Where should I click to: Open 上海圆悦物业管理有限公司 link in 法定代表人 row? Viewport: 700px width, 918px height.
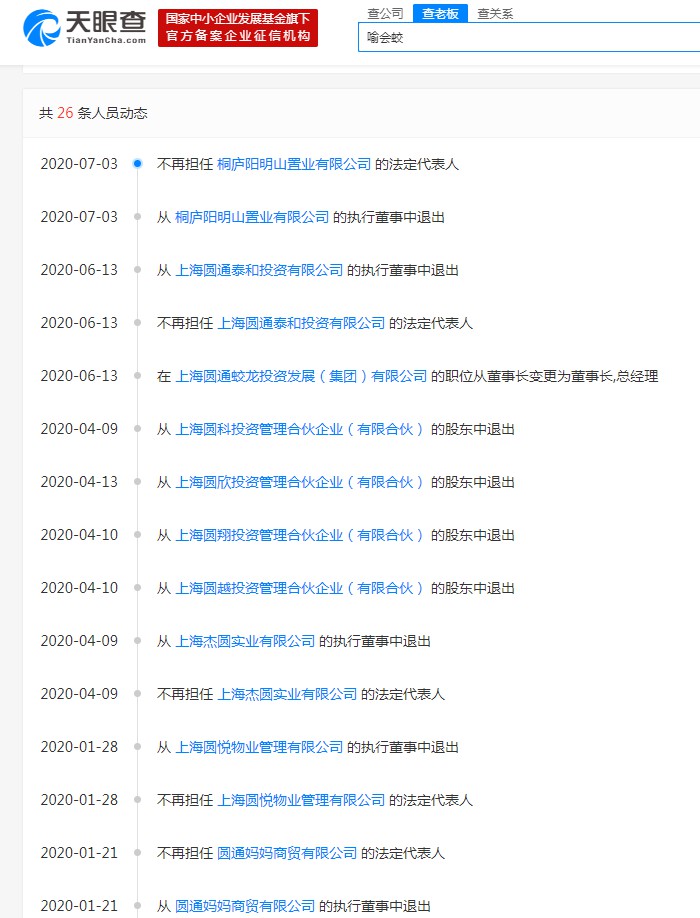point(301,800)
